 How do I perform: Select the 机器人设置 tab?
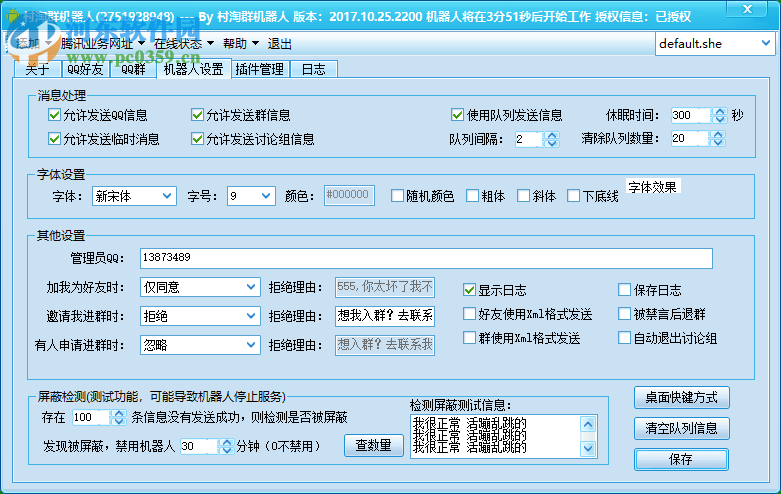[x=194, y=69]
